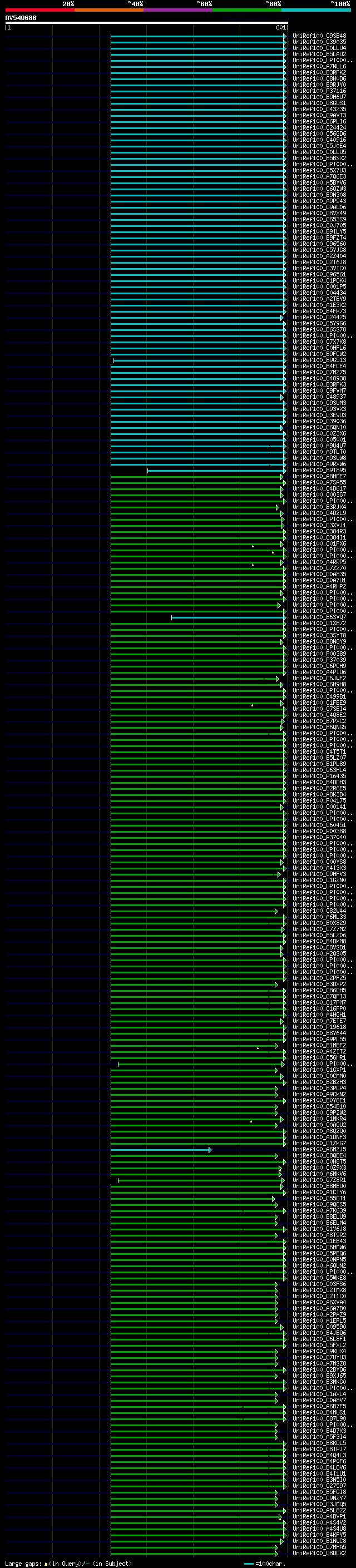Select hit UniRef100_P37116
The image size is (356, 1568).
point(319,91)
